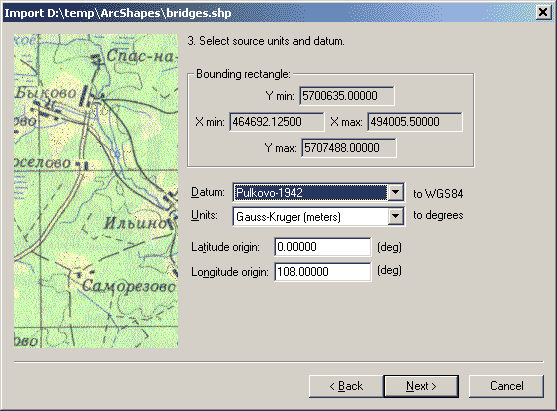Expand the Units dropdown arrow

(x=395, y=216)
